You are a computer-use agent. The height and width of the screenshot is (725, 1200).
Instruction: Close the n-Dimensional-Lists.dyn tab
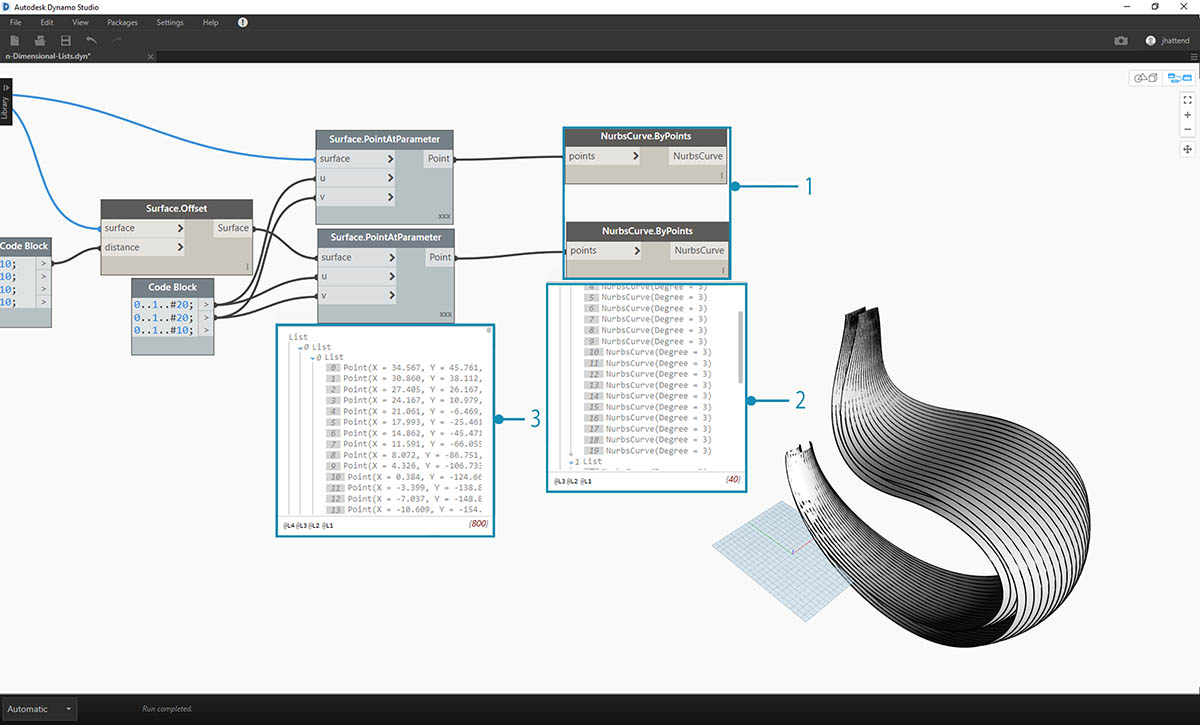tap(150, 57)
